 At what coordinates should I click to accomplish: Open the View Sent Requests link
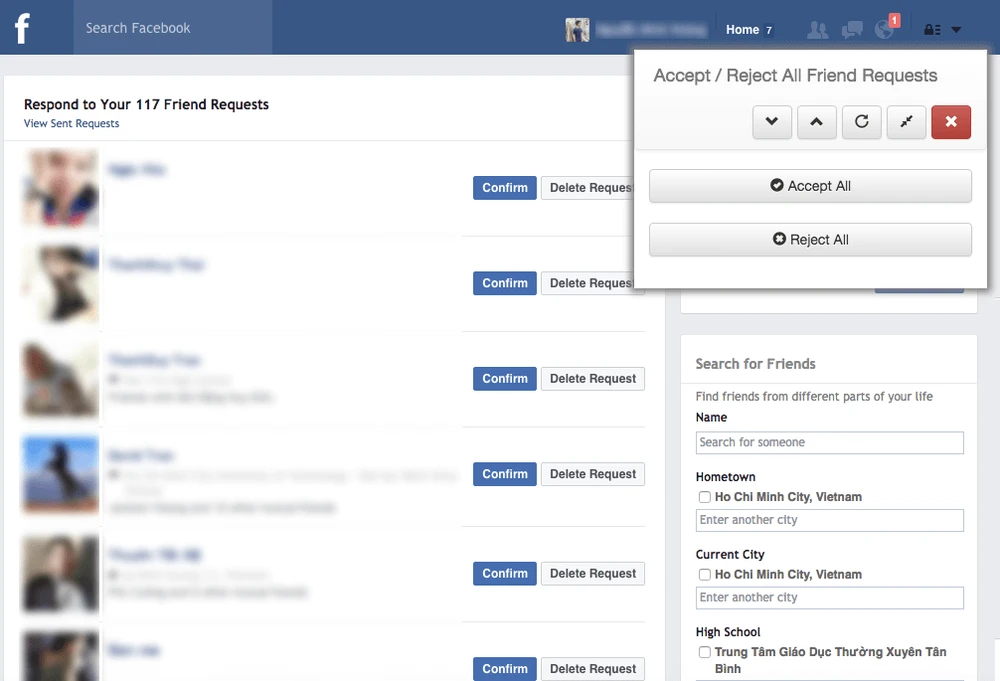(x=71, y=124)
